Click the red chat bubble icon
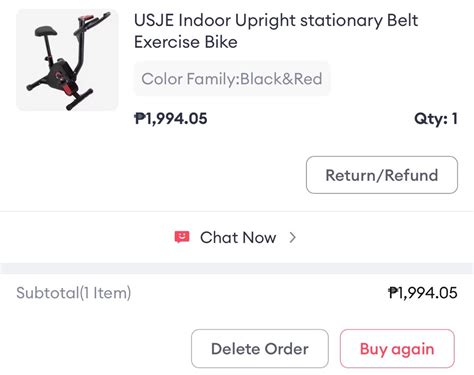 coord(182,237)
